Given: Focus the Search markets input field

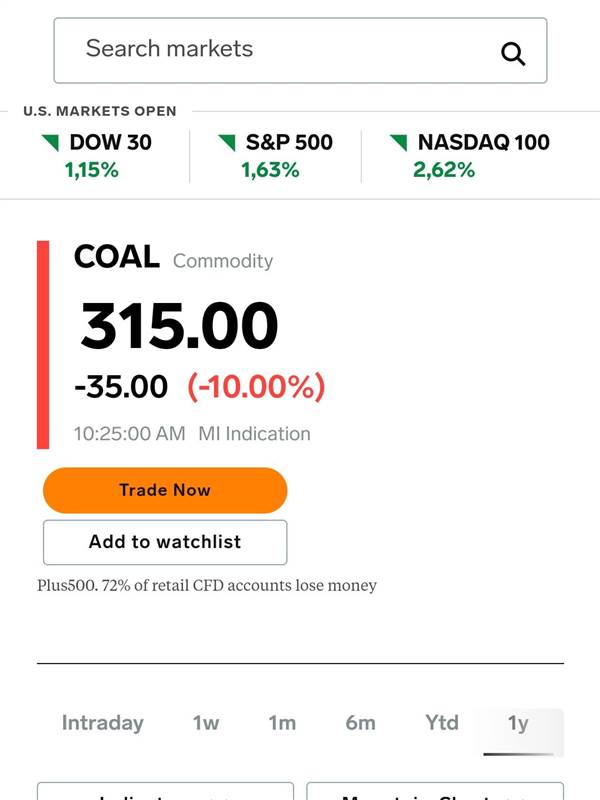Looking at the screenshot, I should tap(300, 50).
